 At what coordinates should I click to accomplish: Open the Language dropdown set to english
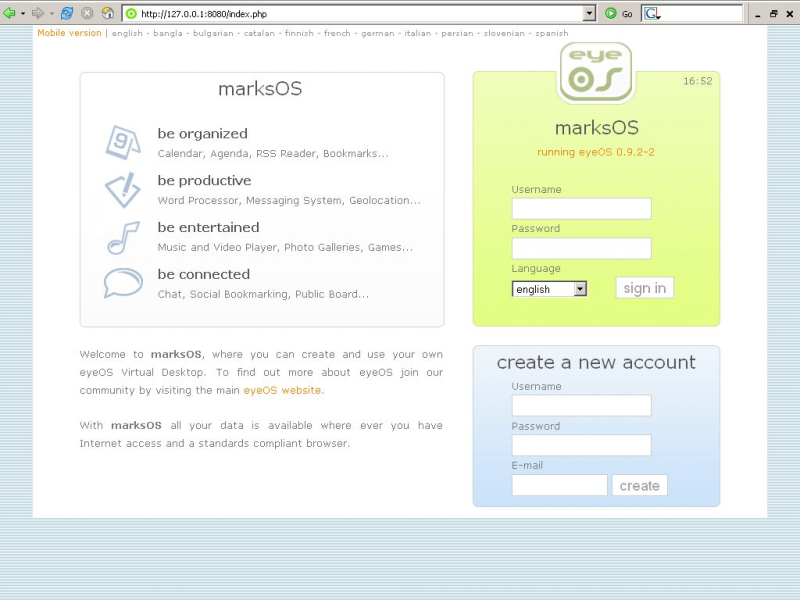pyautogui.click(x=549, y=289)
